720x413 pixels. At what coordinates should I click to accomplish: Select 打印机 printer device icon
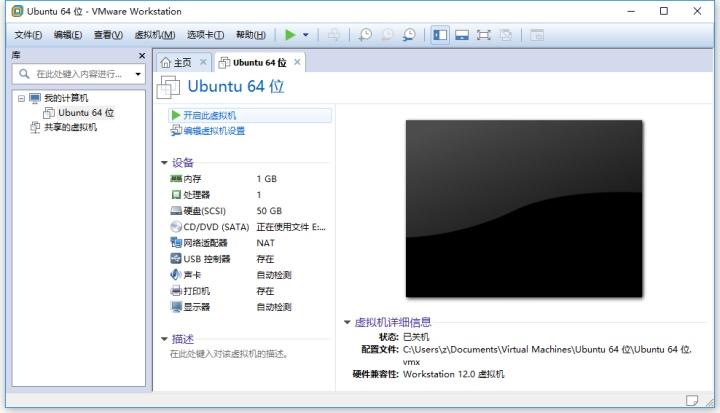(176, 291)
